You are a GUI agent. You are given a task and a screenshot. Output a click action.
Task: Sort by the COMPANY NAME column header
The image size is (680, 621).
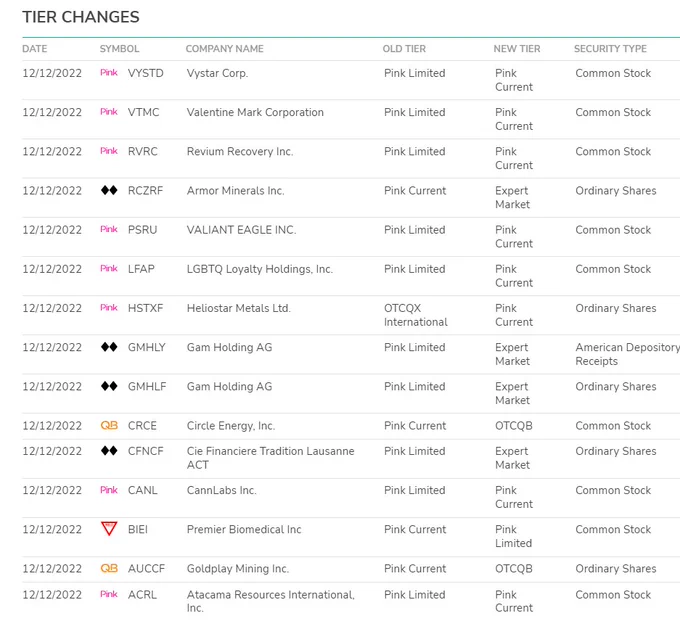(225, 49)
